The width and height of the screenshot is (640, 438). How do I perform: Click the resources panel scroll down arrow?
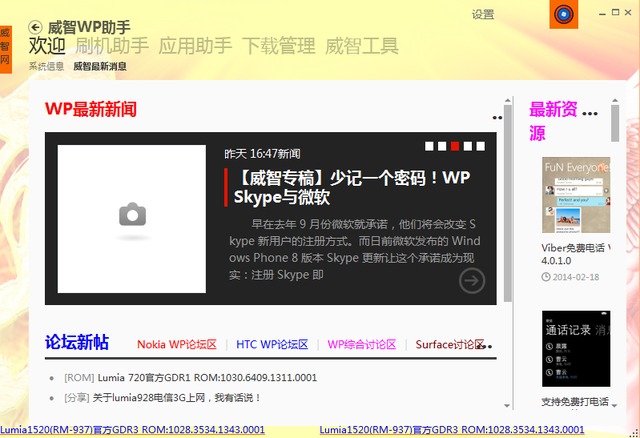[615, 405]
